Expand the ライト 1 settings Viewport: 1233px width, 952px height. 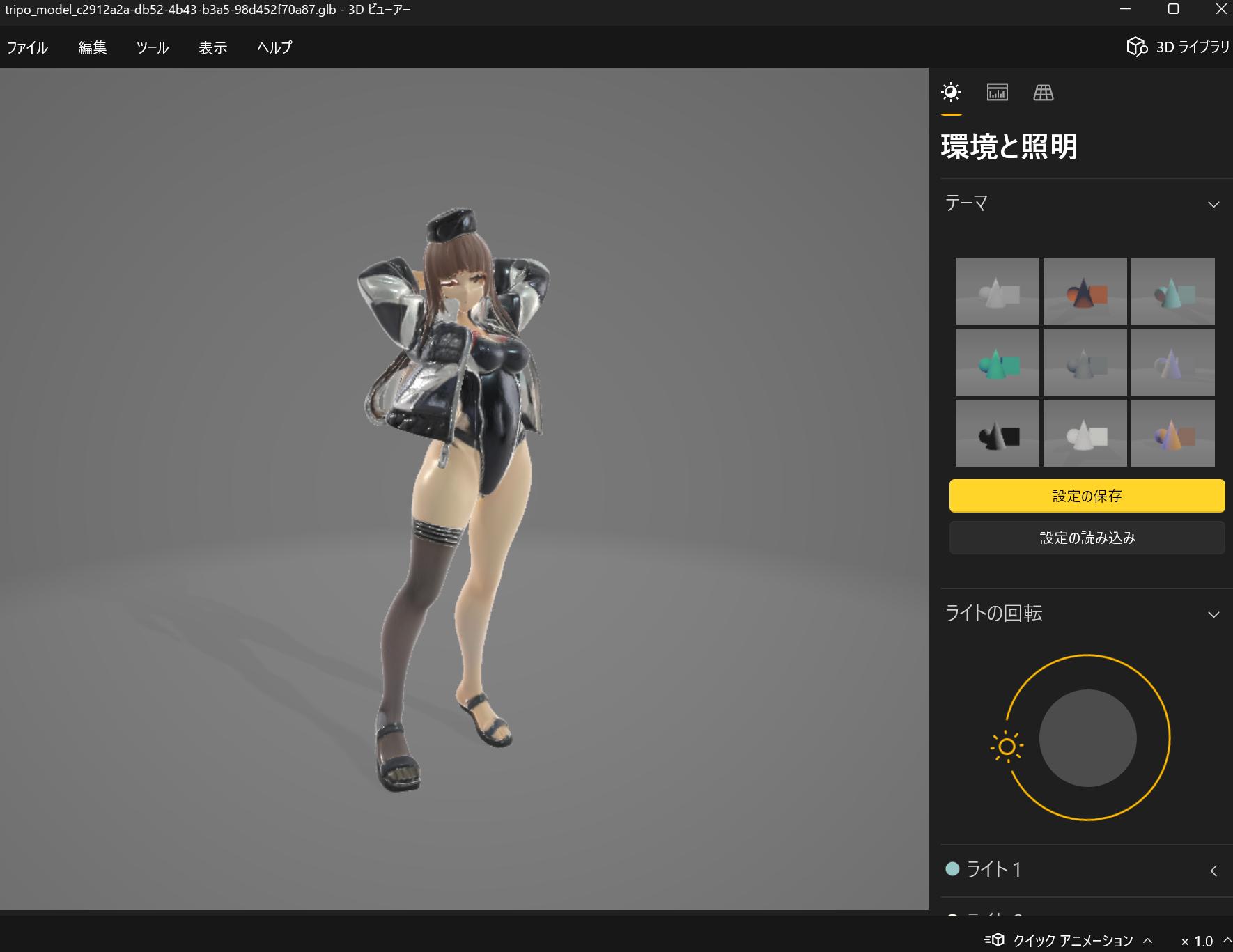click(x=1213, y=871)
